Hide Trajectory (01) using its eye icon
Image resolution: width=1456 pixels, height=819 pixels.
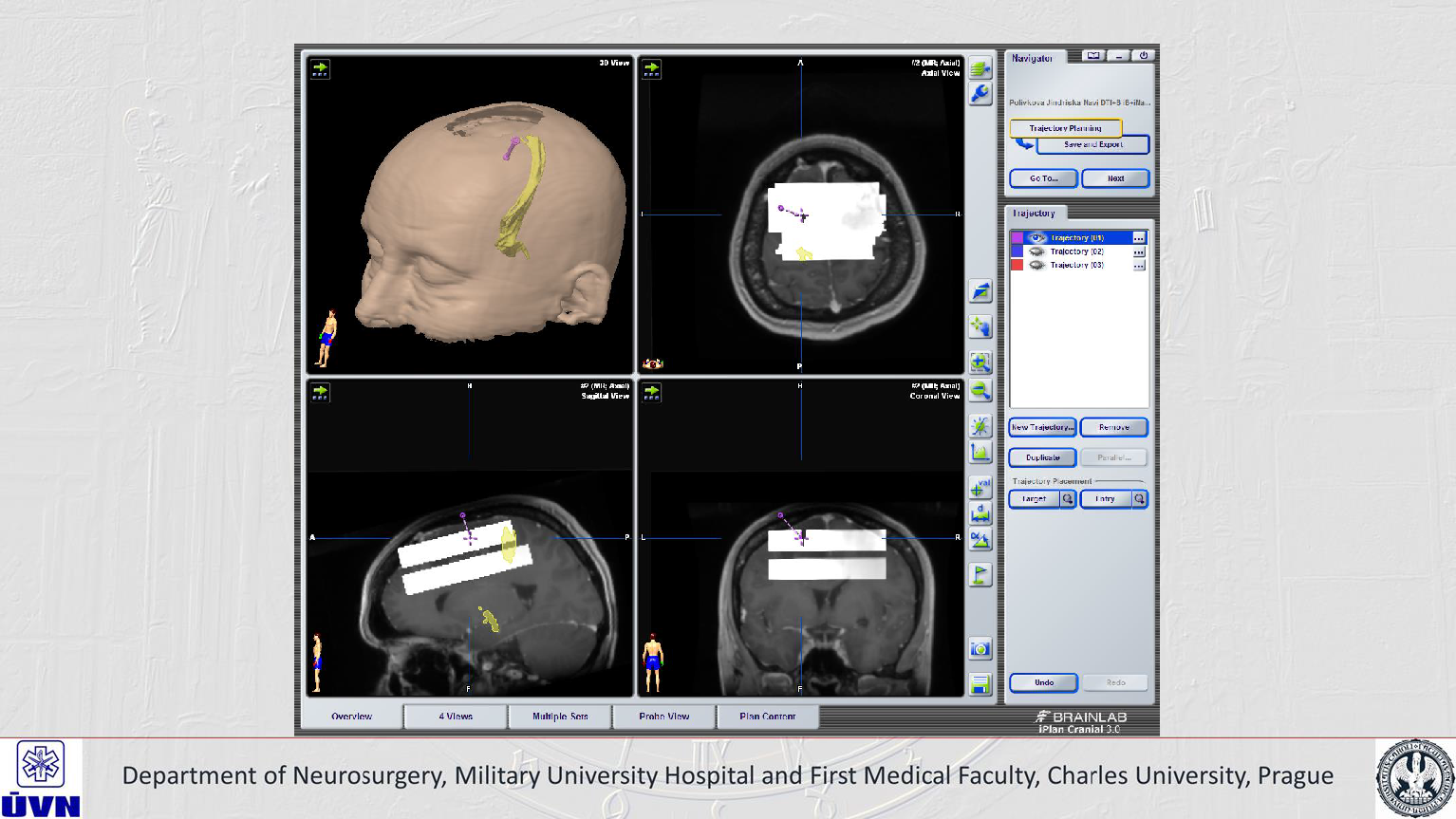click(1036, 238)
